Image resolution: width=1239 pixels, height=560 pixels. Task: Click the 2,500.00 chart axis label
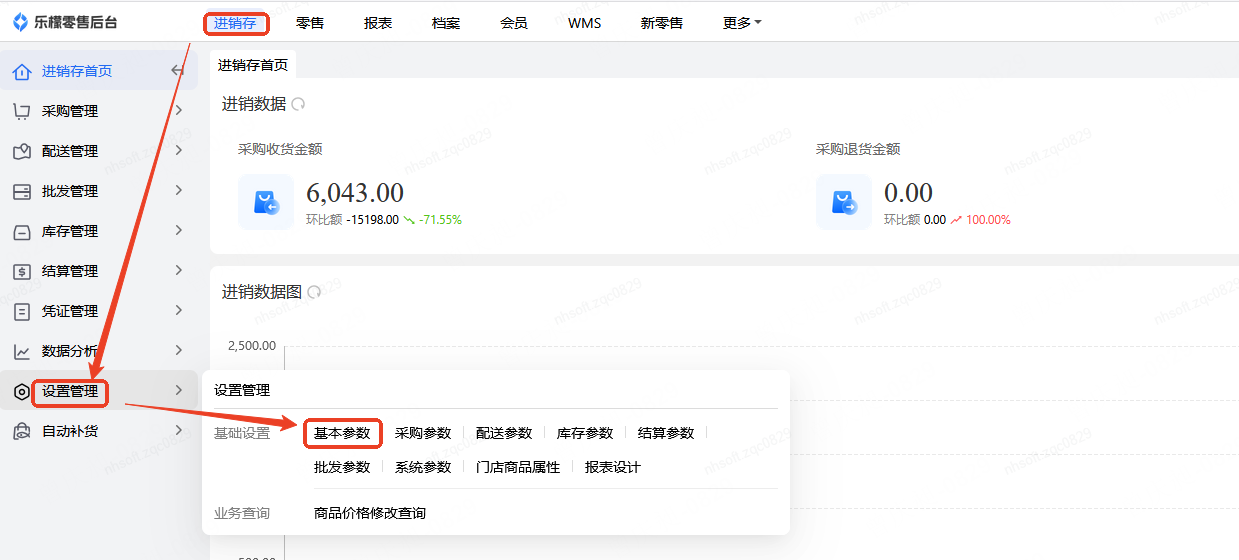point(252,346)
